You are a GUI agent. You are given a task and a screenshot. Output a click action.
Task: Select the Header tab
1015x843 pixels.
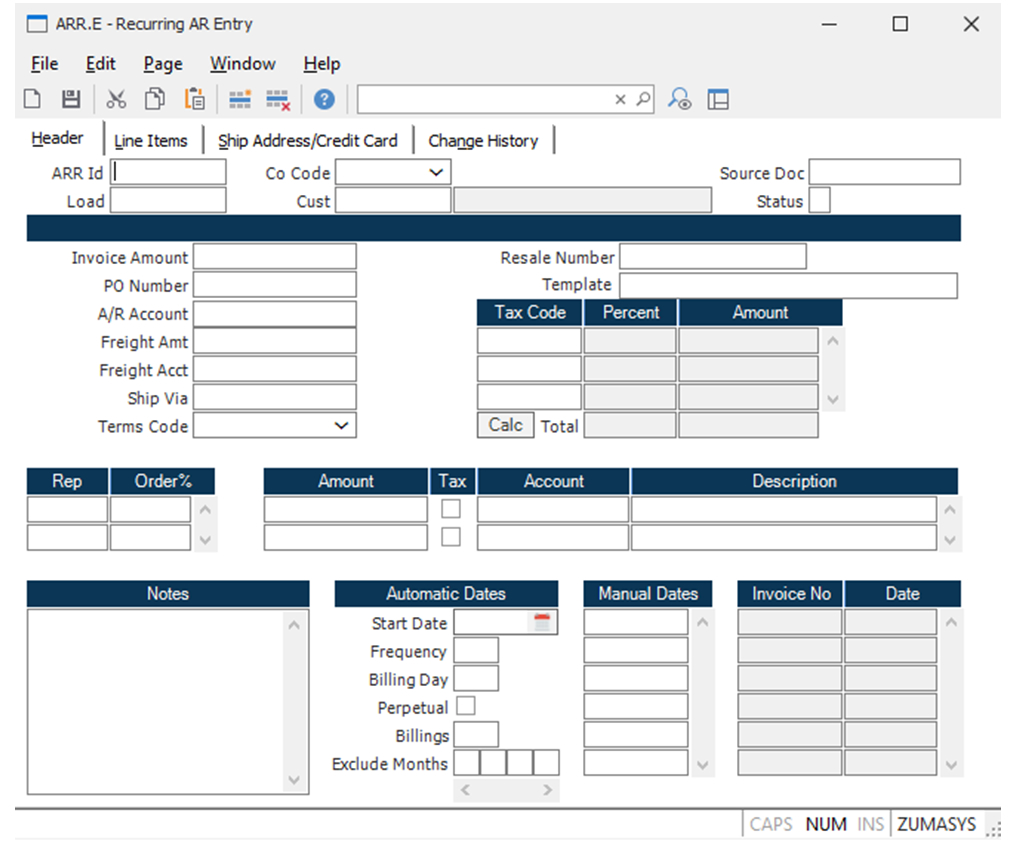point(58,138)
